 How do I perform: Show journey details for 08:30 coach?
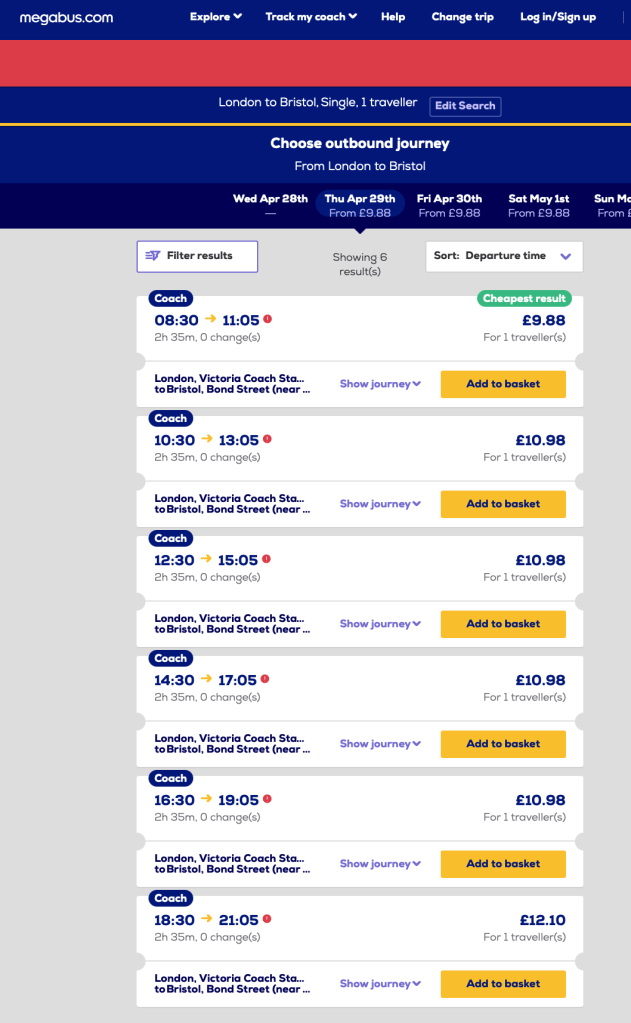[x=380, y=384]
